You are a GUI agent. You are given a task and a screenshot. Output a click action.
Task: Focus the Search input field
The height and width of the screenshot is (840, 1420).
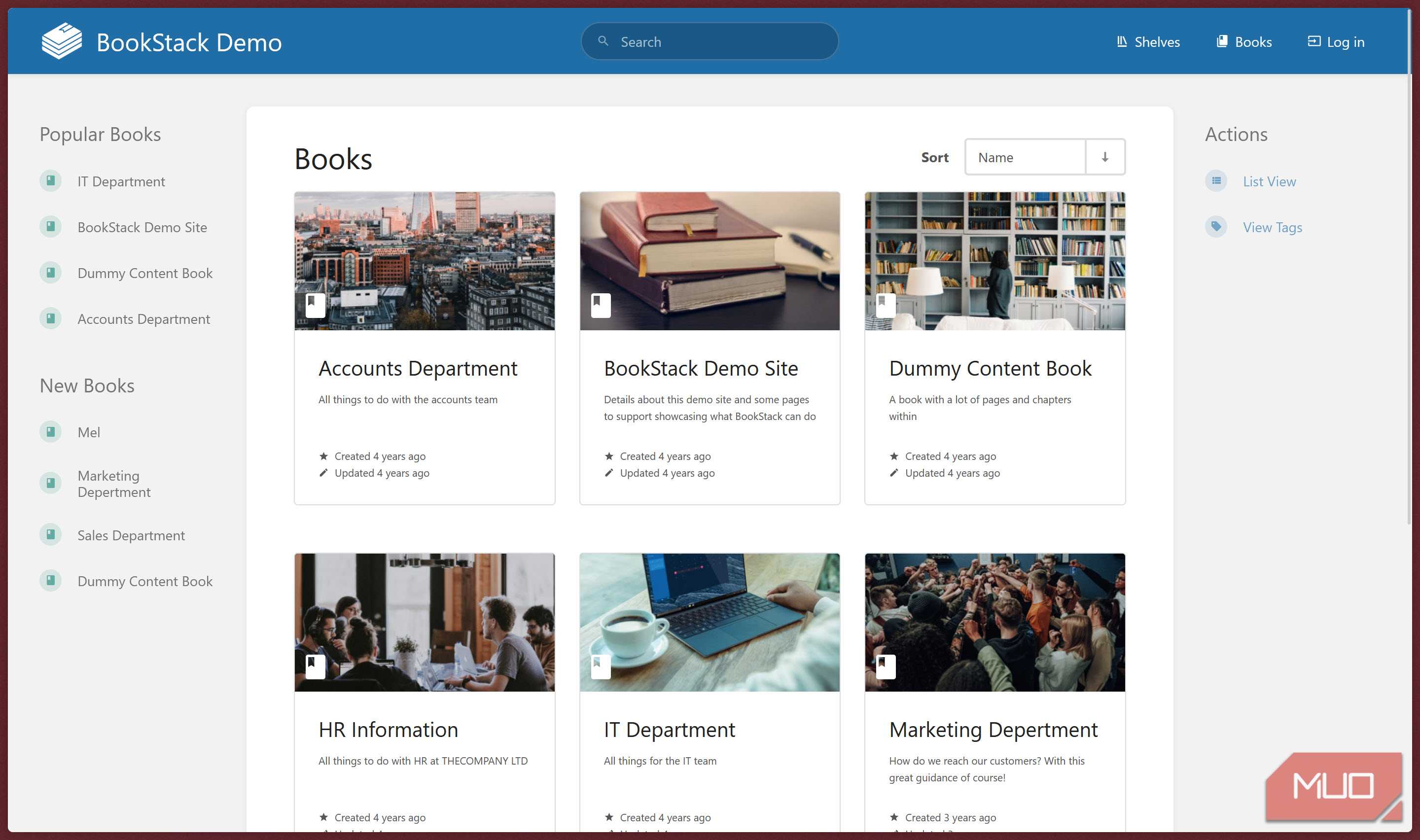pos(709,41)
